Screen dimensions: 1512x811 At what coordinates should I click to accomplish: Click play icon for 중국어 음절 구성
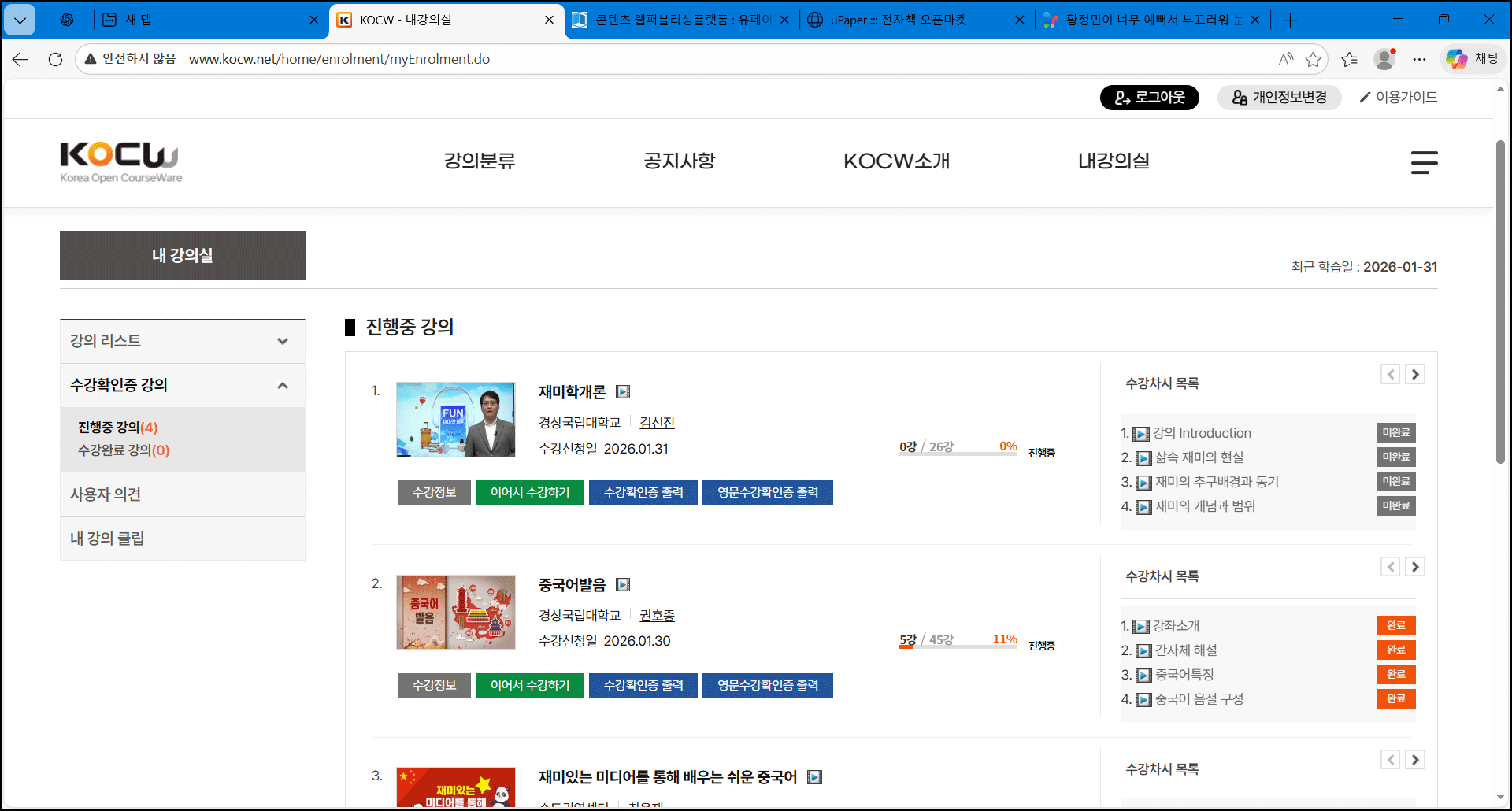click(x=1143, y=700)
